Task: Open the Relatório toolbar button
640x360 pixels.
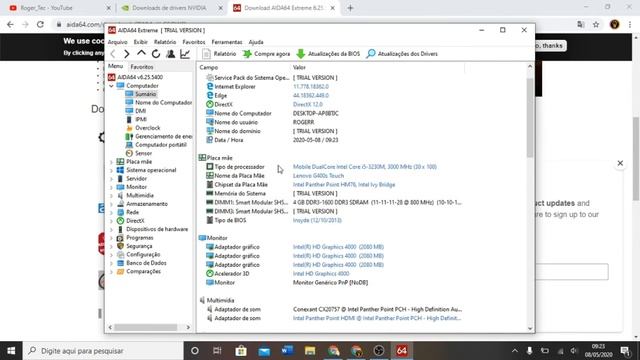Action: [x=219, y=54]
